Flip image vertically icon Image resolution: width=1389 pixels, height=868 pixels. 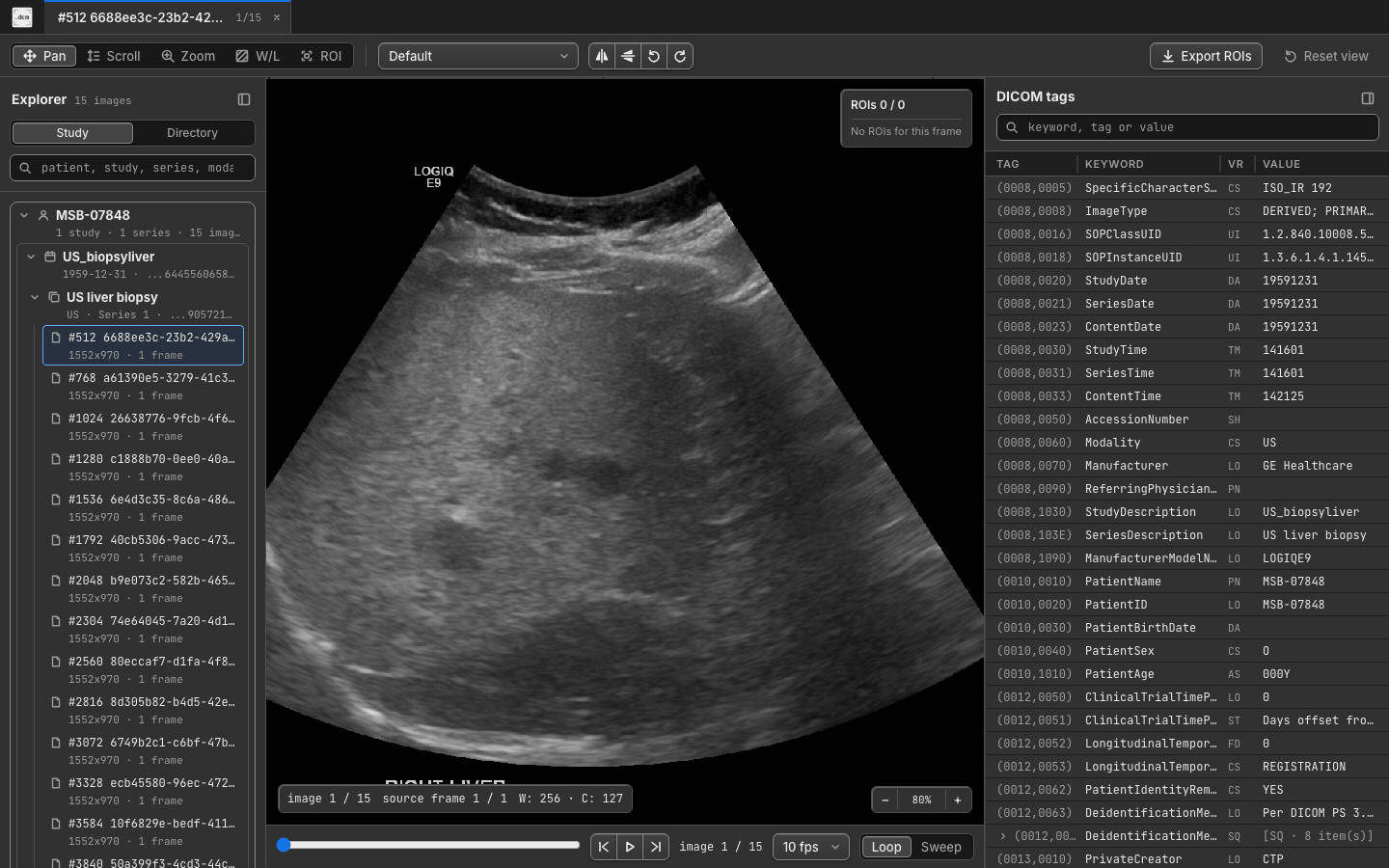click(x=628, y=56)
